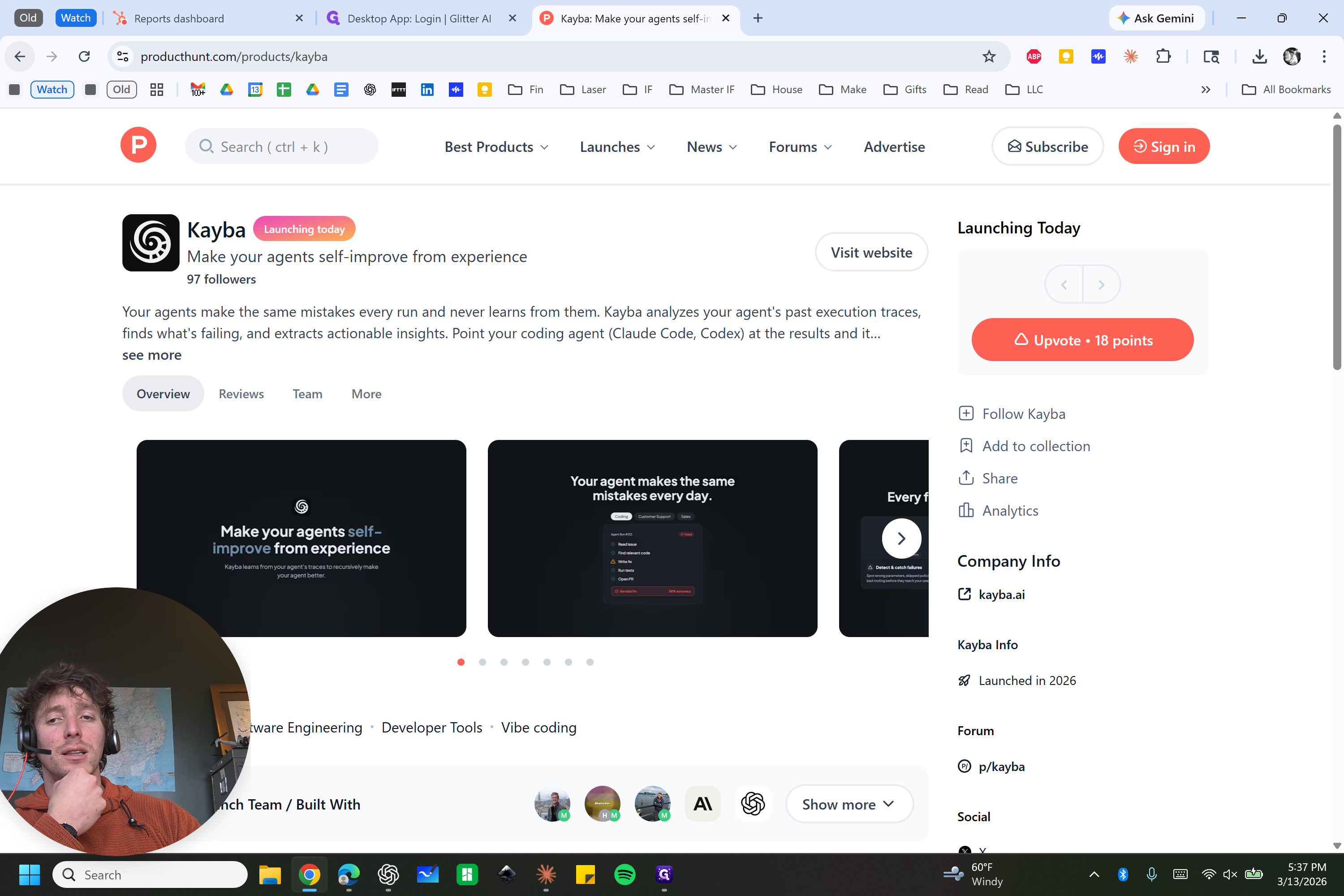Click the Product Hunt search field
Screen dimensions: 1344x896
[282, 147]
